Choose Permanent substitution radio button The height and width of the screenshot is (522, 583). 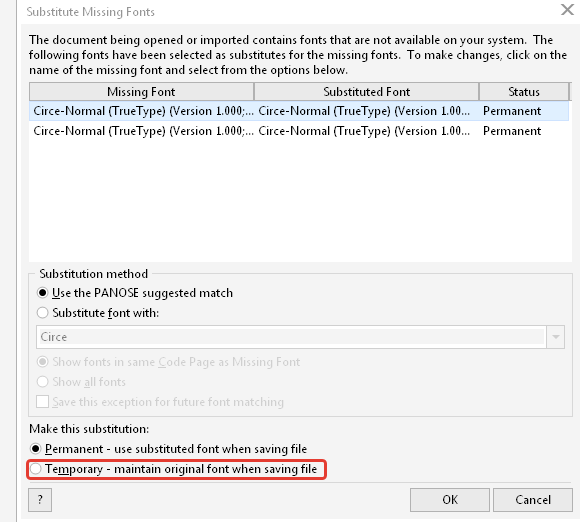click(36, 449)
